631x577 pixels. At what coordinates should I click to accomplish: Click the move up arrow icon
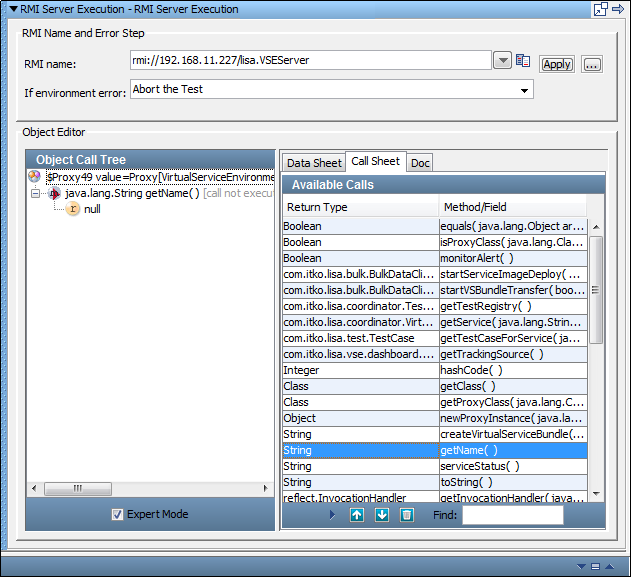[x=357, y=515]
